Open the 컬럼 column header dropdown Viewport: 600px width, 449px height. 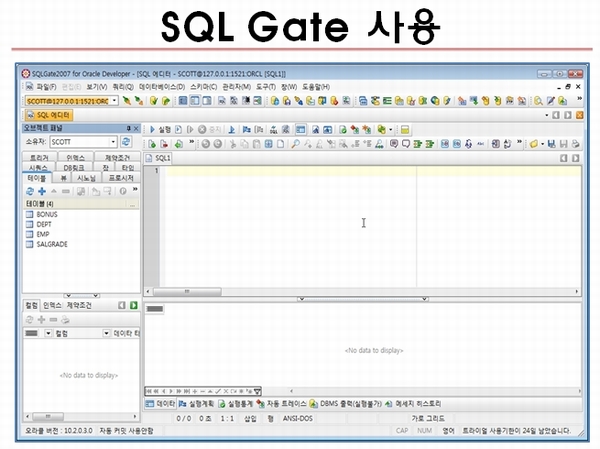[48, 333]
